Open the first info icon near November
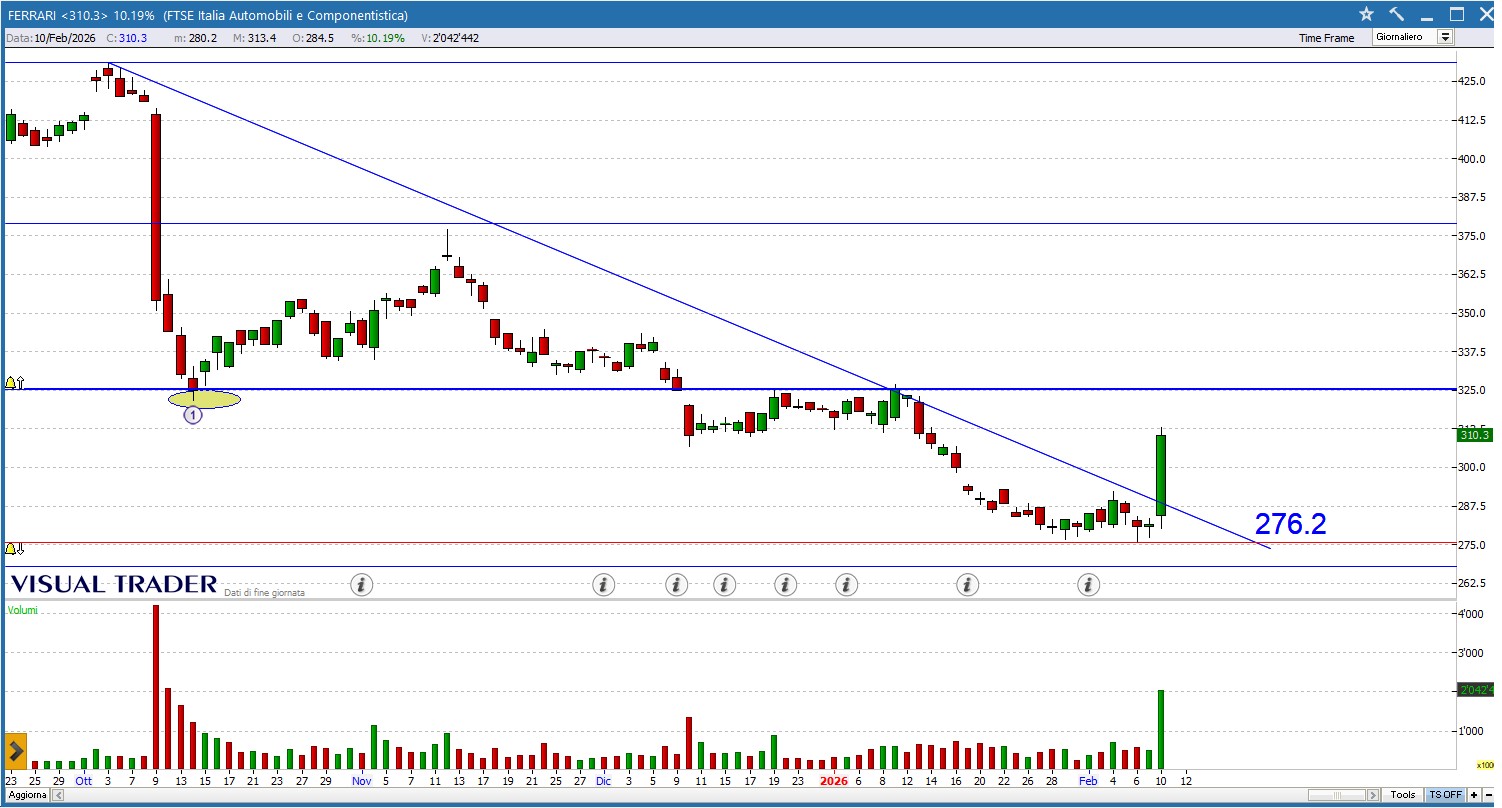This screenshot has height=808, width=1502. point(362,584)
